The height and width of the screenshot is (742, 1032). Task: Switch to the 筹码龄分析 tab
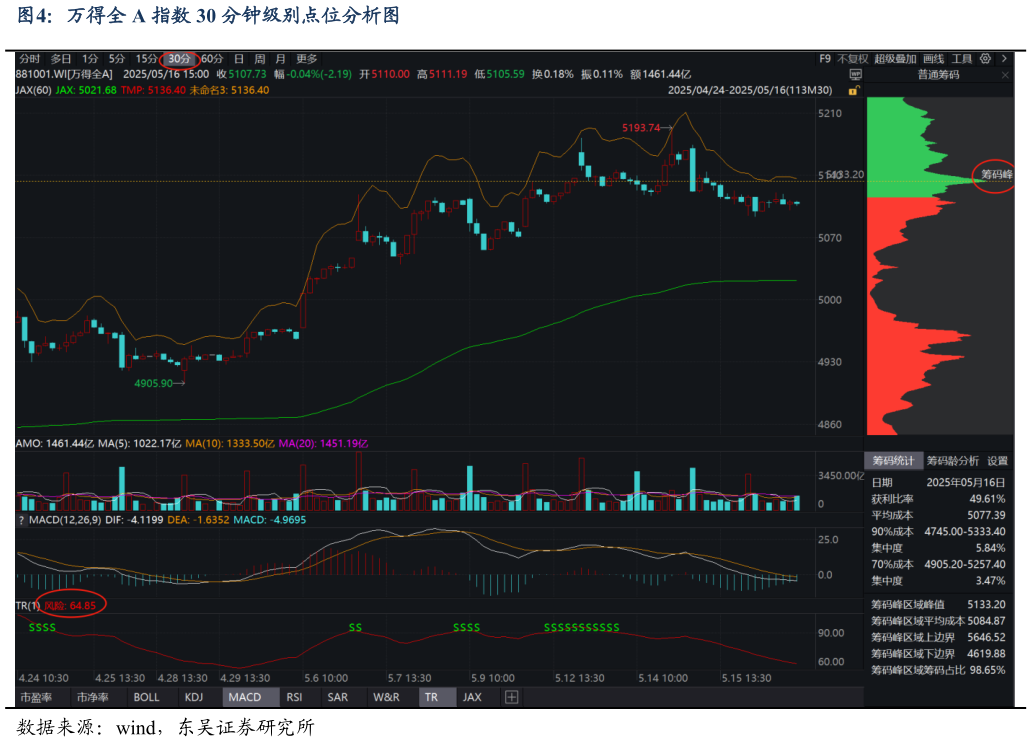[952, 461]
